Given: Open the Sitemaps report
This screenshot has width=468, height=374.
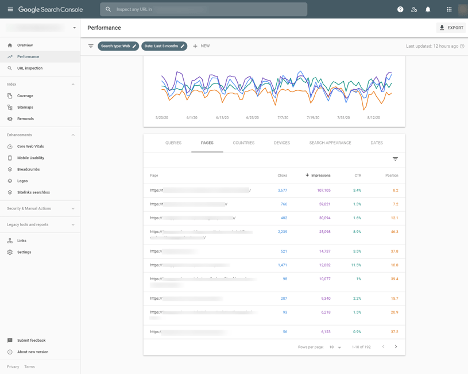Looking at the screenshot, I should [40, 107].
